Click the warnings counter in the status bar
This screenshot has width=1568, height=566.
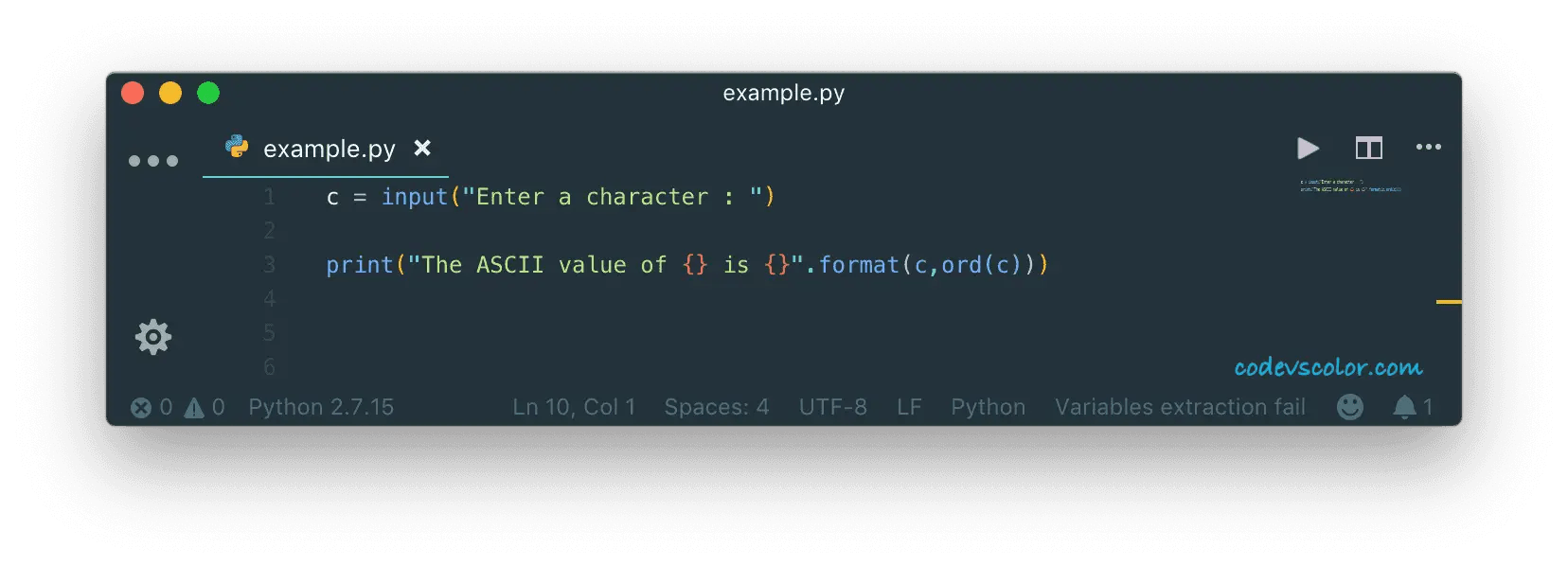tap(205, 407)
